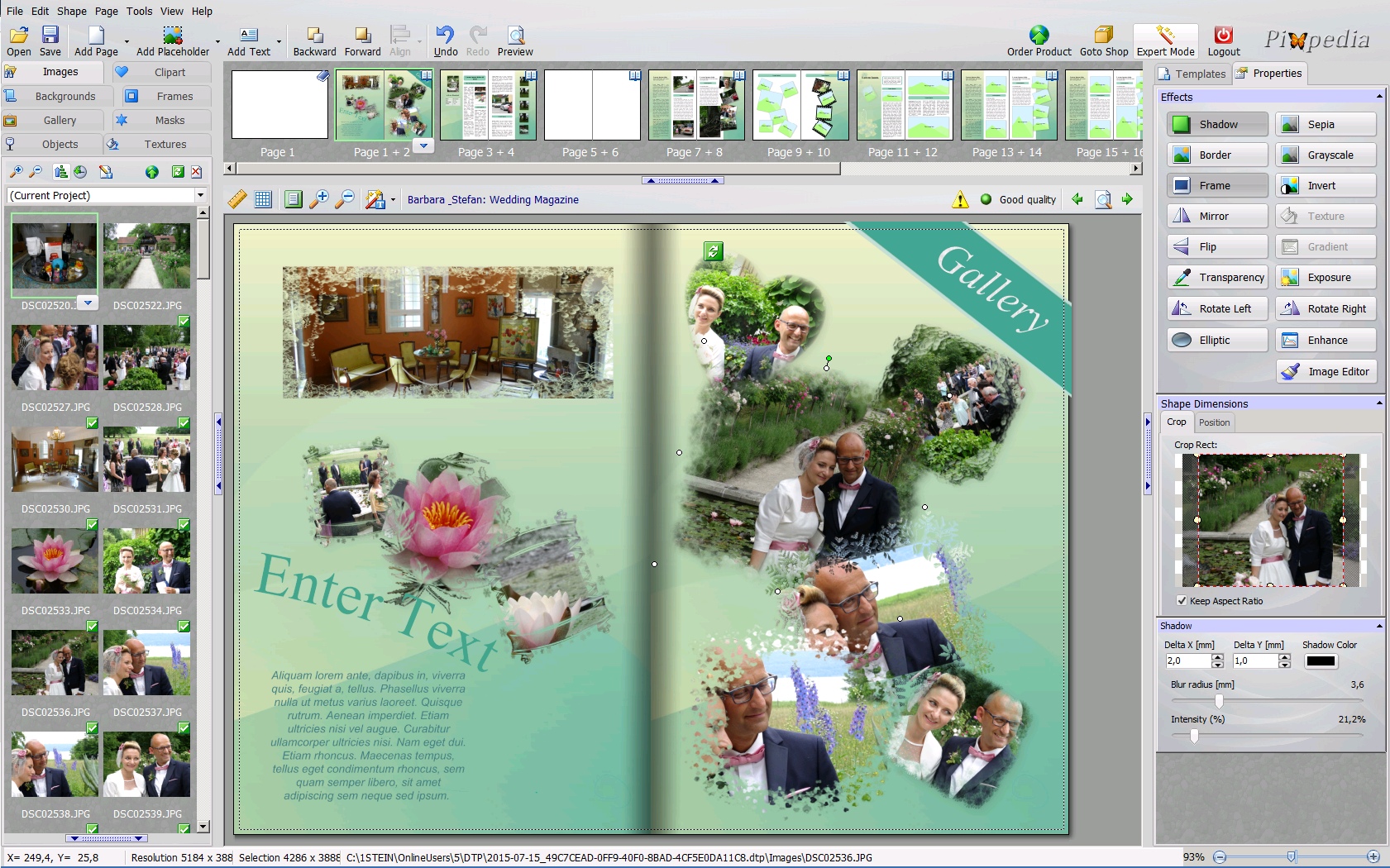Click the Add Text tool
This screenshot has width=1390, height=868.
[x=249, y=41]
